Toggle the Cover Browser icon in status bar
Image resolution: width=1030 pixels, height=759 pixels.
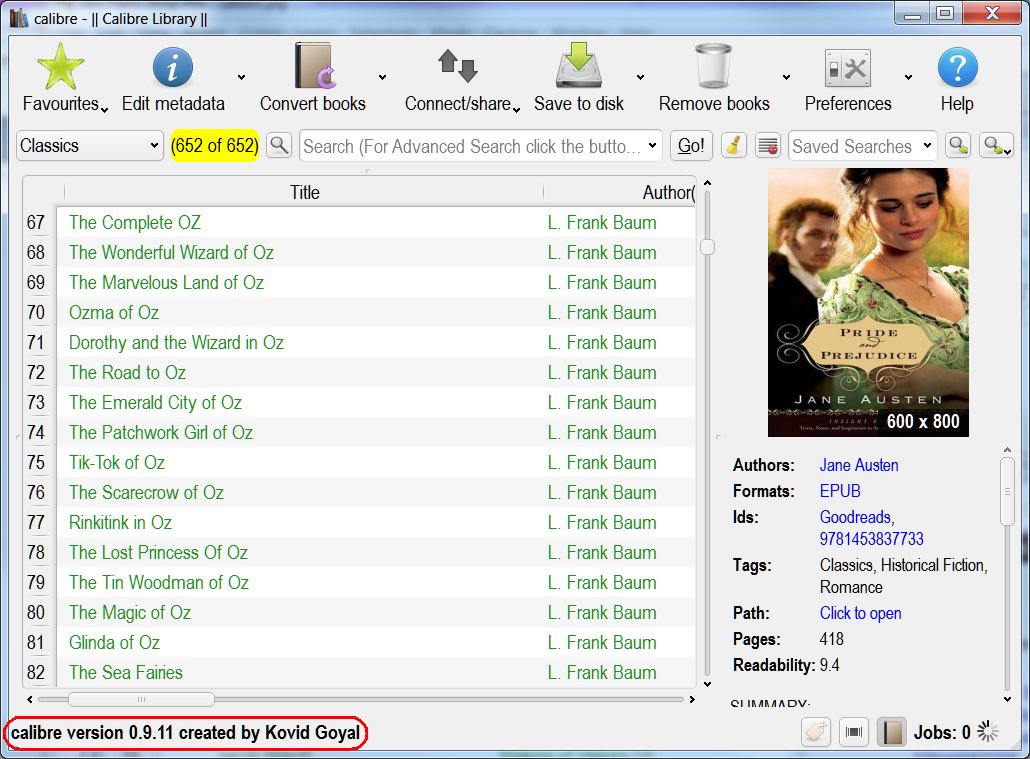pos(854,731)
